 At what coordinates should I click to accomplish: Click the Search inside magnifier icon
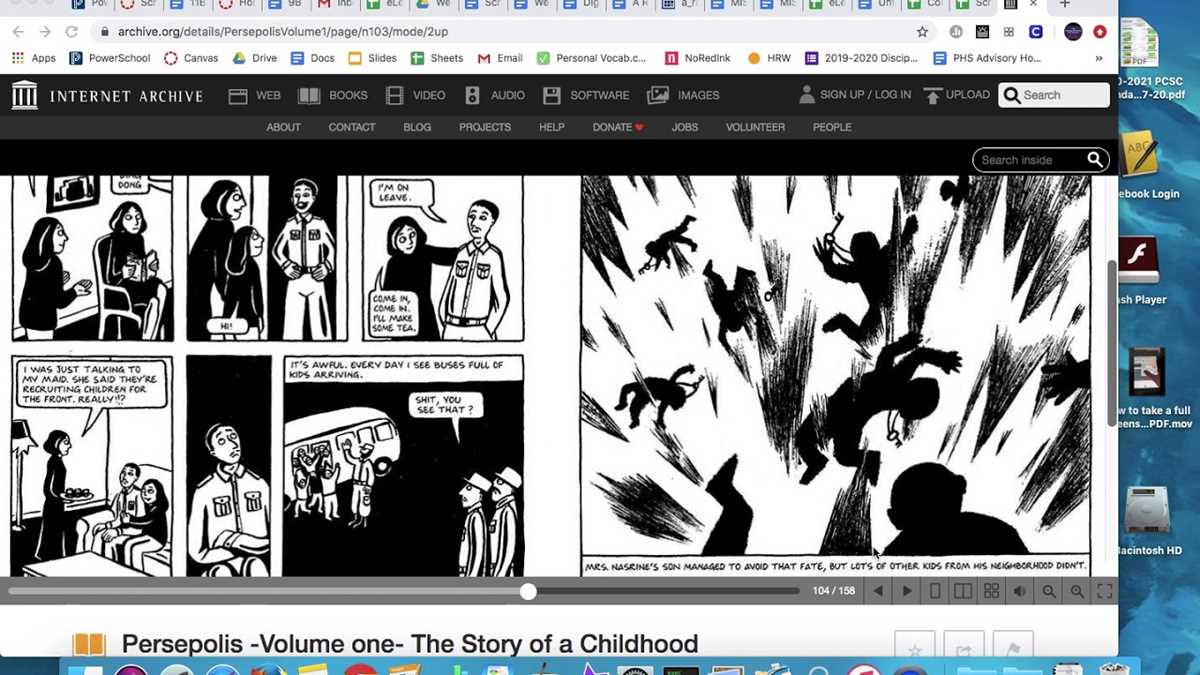(1095, 160)
